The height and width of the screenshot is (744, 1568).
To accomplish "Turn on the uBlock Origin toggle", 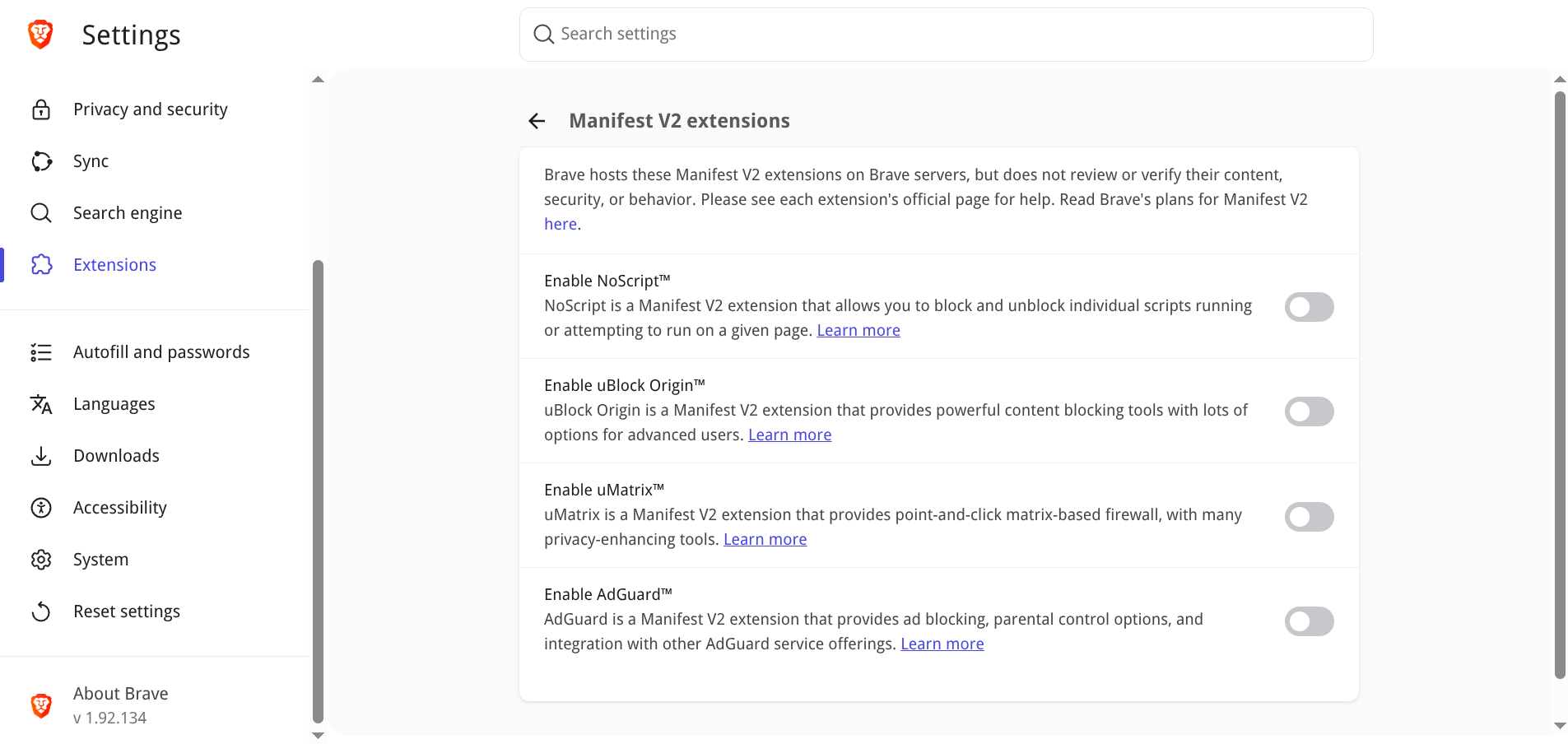I will tap(1309, 412).
